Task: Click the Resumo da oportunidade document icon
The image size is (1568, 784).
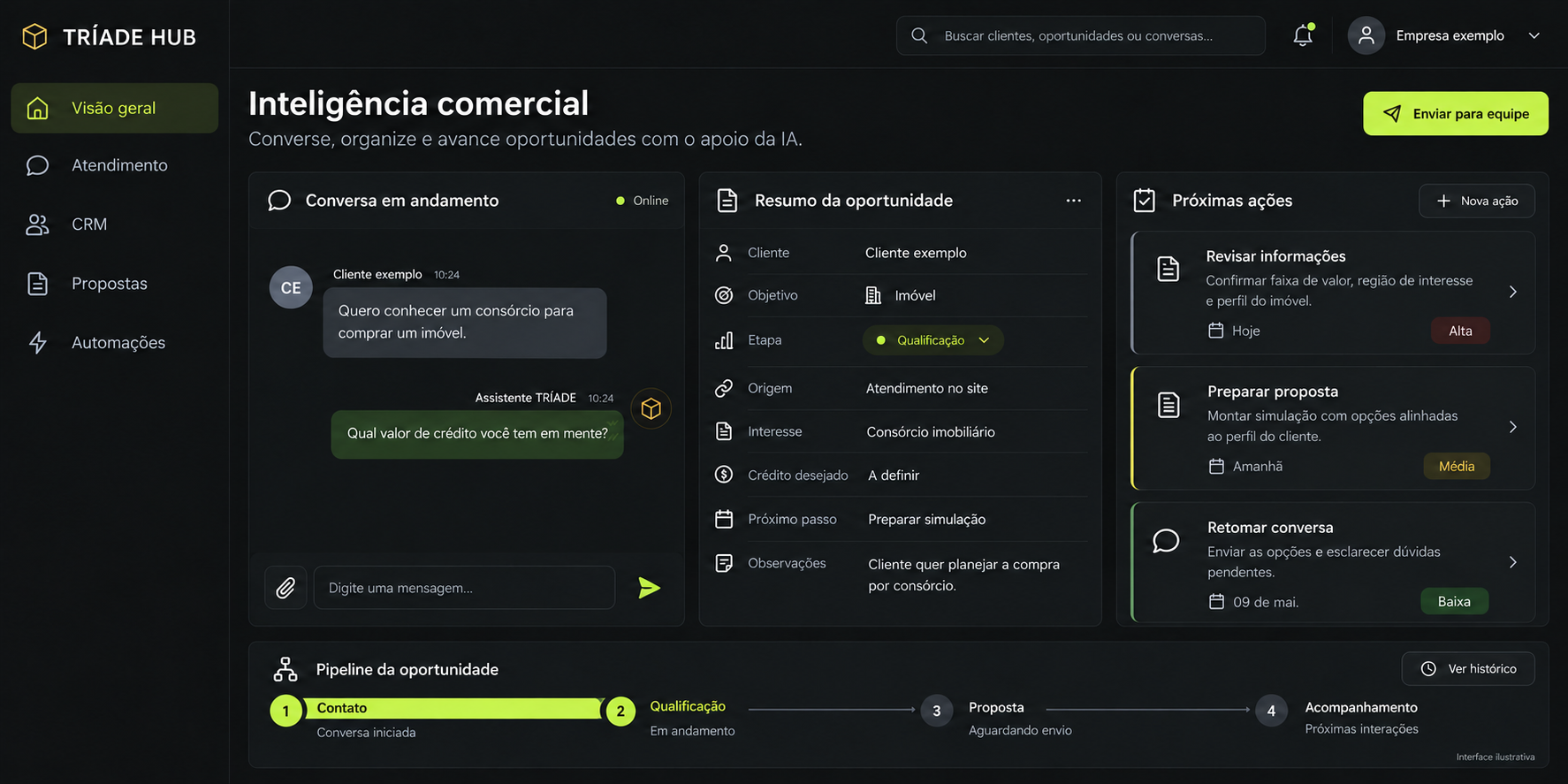Action: (x=727, y=201)
